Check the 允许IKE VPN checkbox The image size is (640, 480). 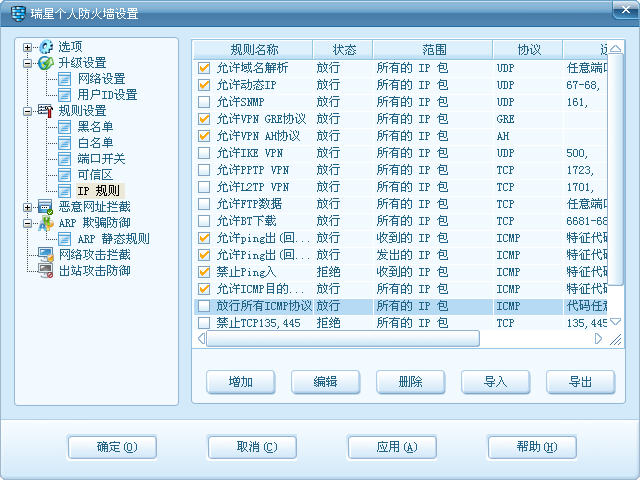(204, 153)
